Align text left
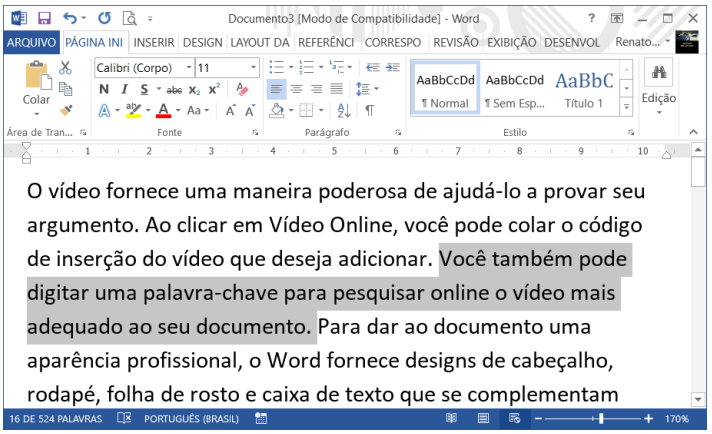Viewport: 712px width, 434px height. tap(277, 89)
